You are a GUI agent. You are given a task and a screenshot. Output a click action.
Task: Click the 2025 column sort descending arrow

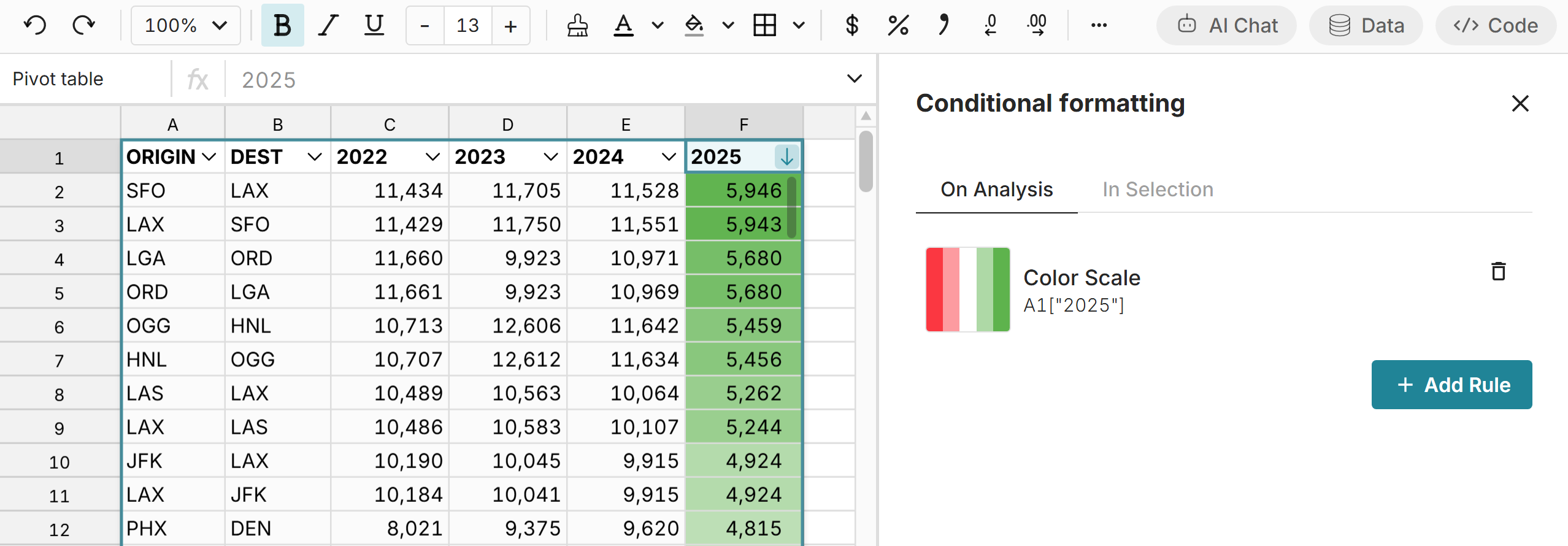click(x=786, y=157)
